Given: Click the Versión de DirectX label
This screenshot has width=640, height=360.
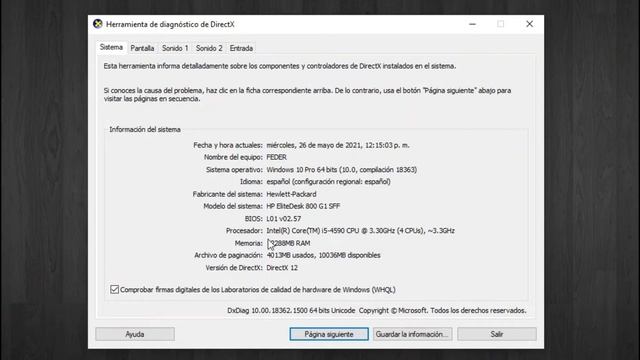Looking at the screenshot, I should click(x=234, y=268).
